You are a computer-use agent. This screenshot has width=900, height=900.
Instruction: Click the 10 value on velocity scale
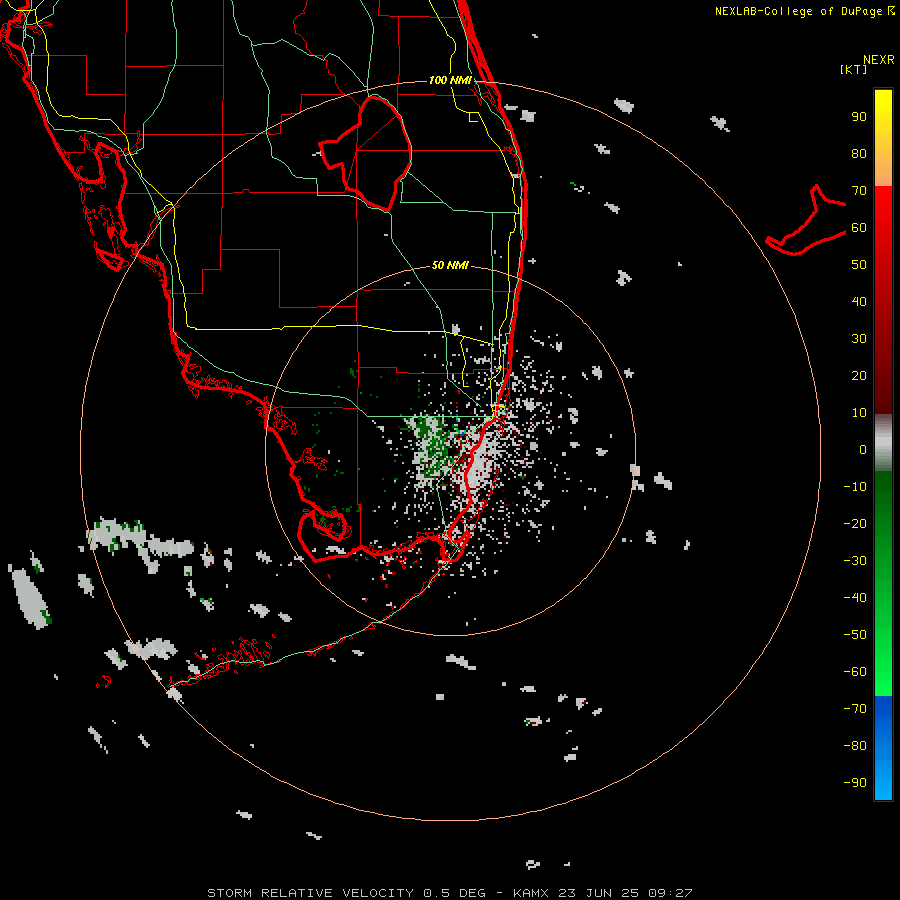(x=859, y=413)
